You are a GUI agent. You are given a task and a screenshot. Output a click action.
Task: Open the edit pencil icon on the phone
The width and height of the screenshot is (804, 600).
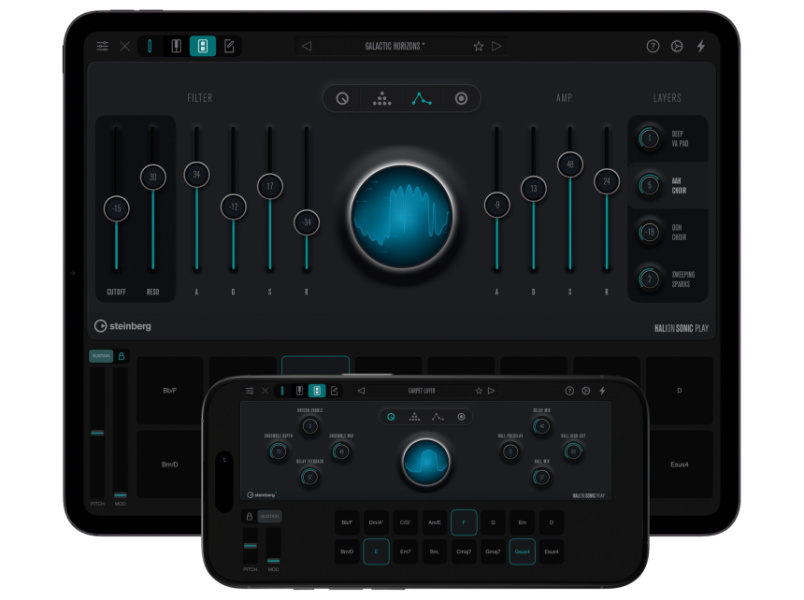pyautogui.click(x=334, y=391)
